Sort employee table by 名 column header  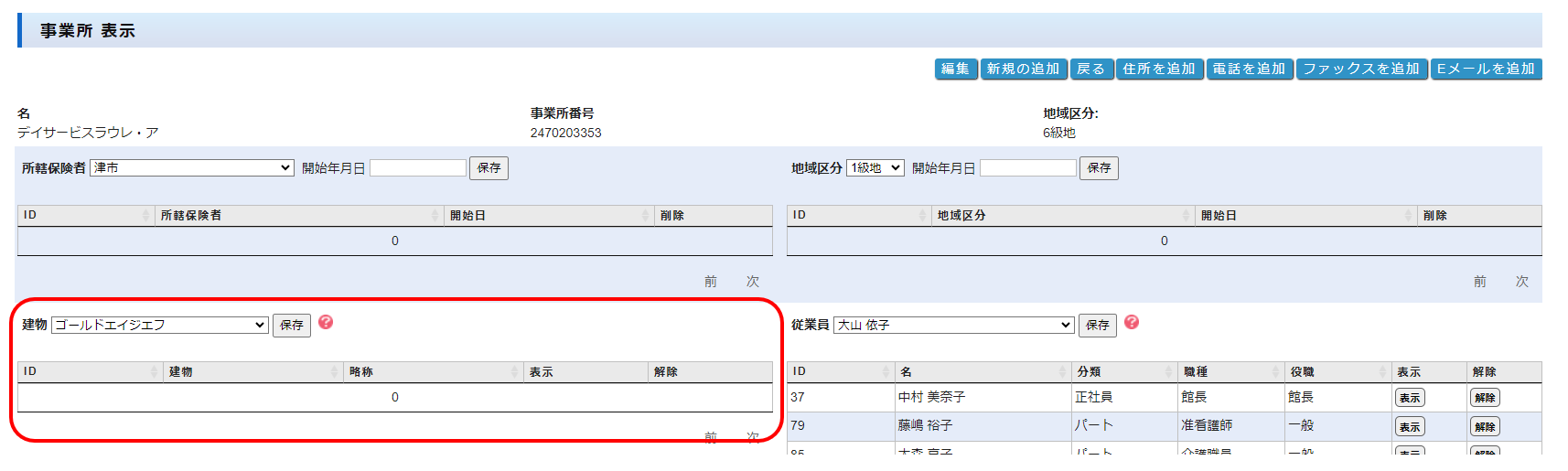(983, 372)
